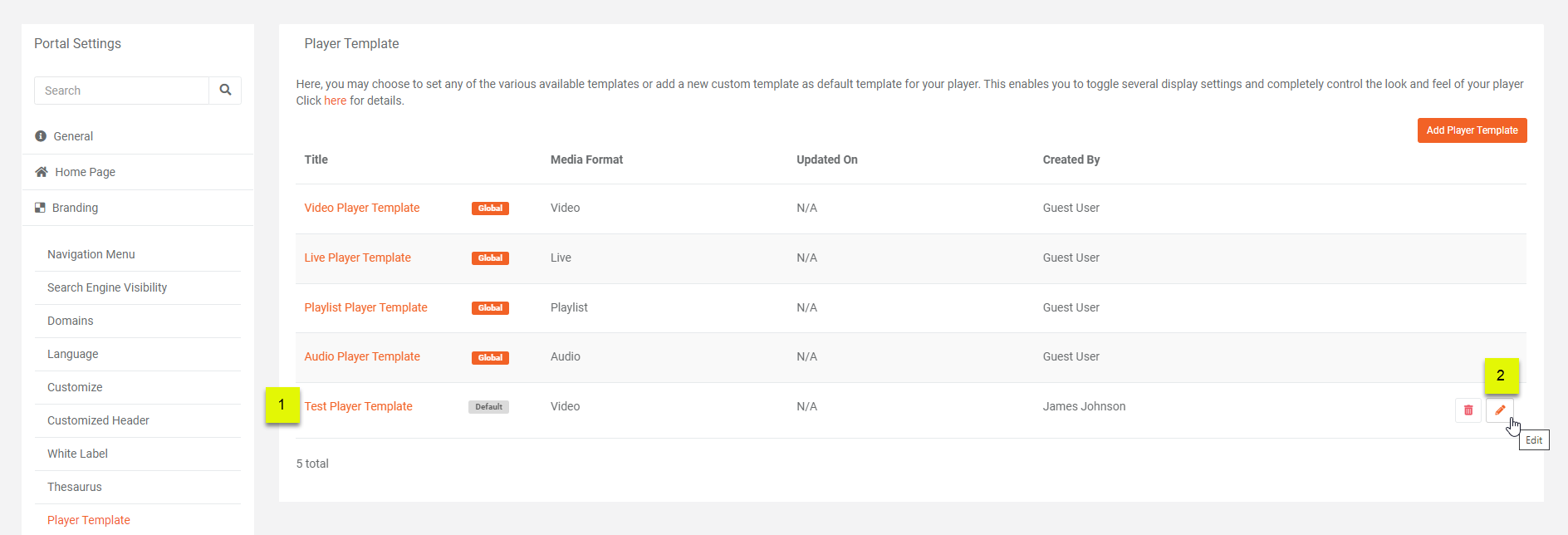Delete the Test Player Template via trash icon
The width and height of the screenshot is (1568, 535).
(1468, 410)
